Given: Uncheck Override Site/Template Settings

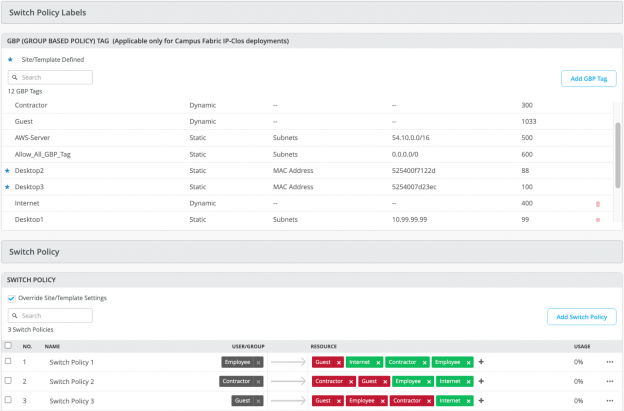Looking at the screenshot, I should point(11,298).
